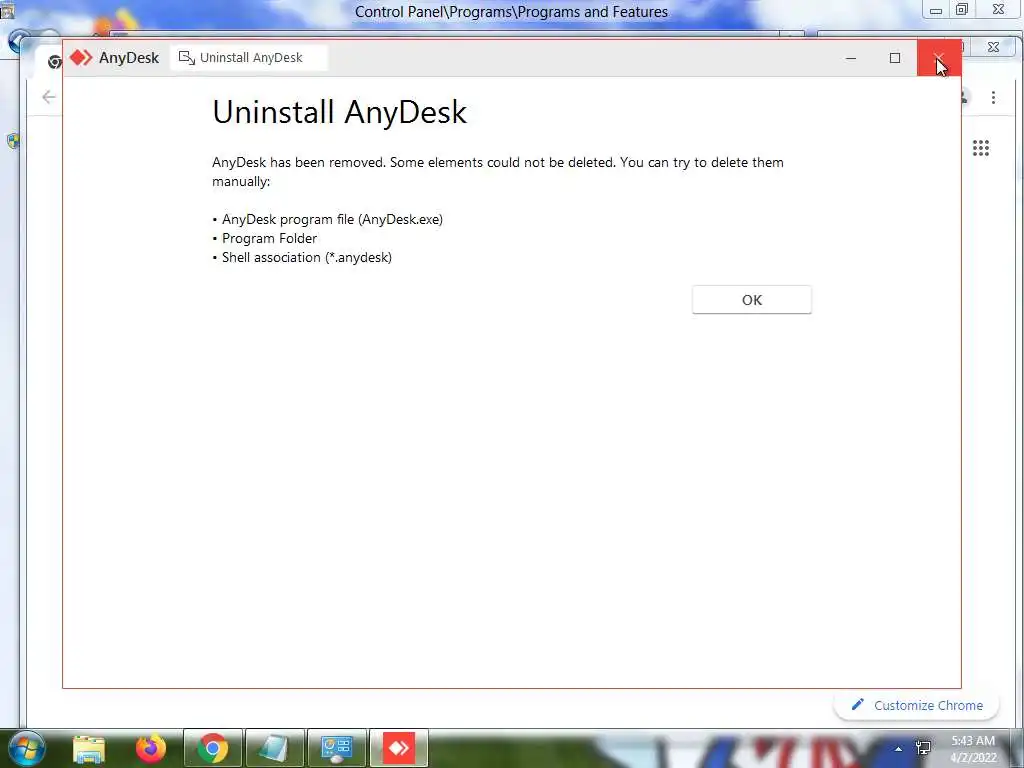This screenshot has width=1024, height=768.
Task: Switch to Chrome in the taskbar
Action: 212,748
